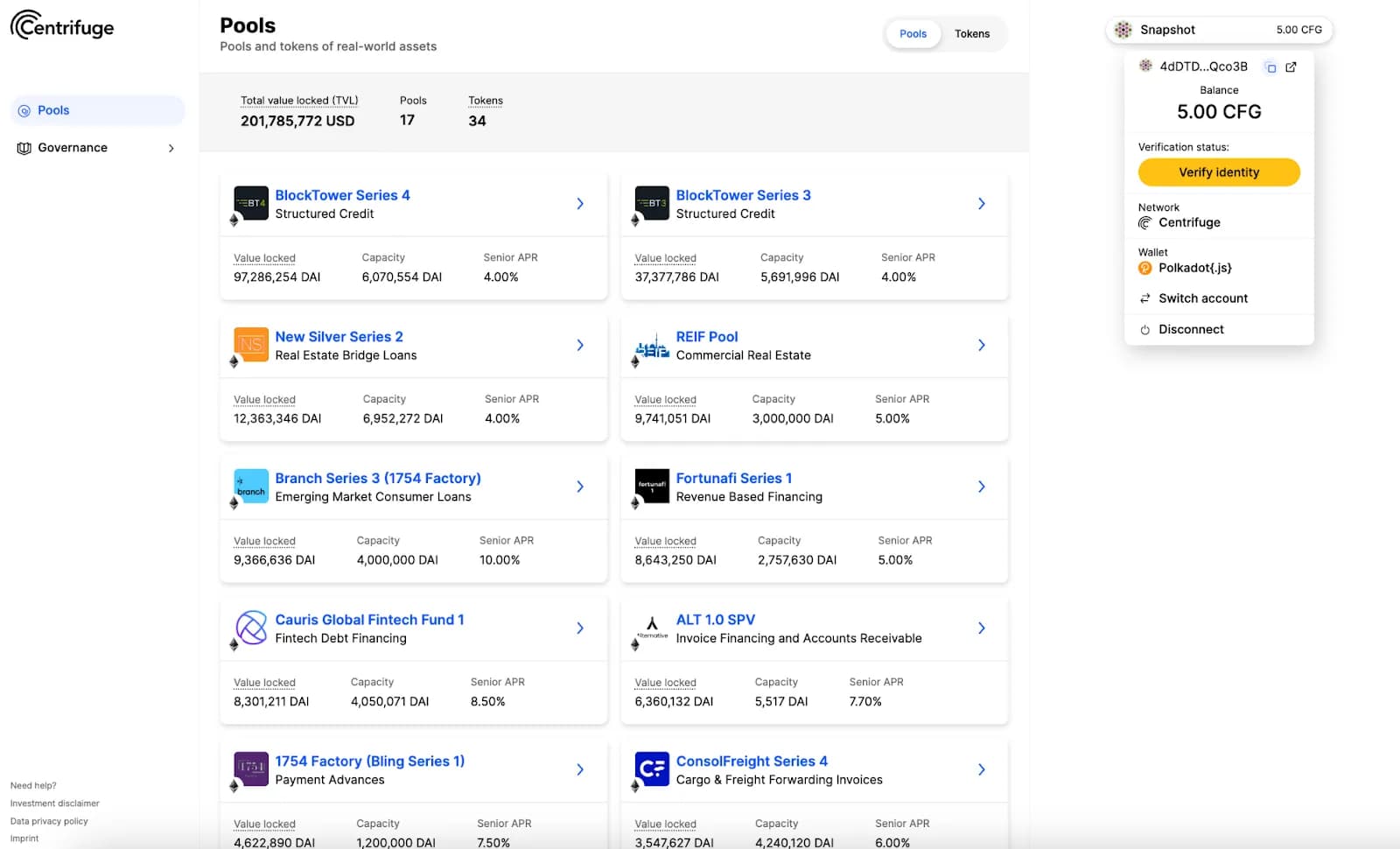Click the Governance book icon in sidebar
This screenshot has height=849, width=1400.
pyautogui.click(x=24, y=148)
